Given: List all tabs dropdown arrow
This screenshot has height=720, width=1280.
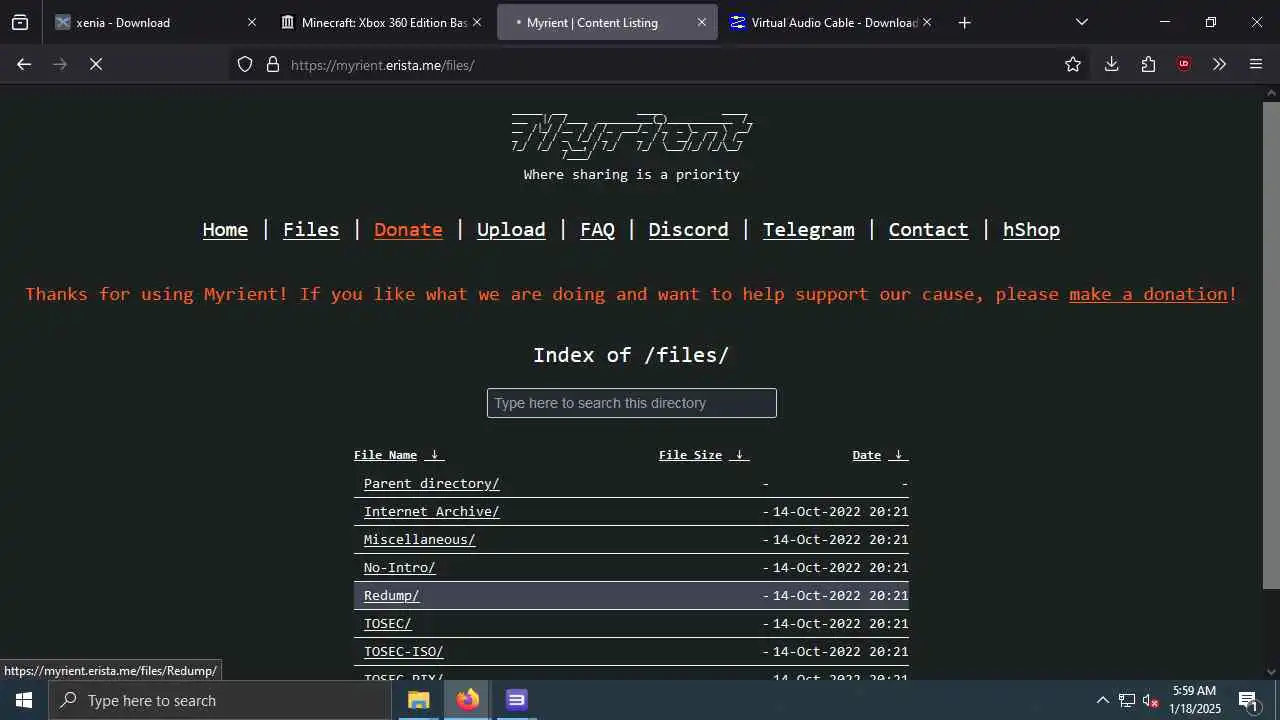Looking at the screenshot, I should point(1081,22).
